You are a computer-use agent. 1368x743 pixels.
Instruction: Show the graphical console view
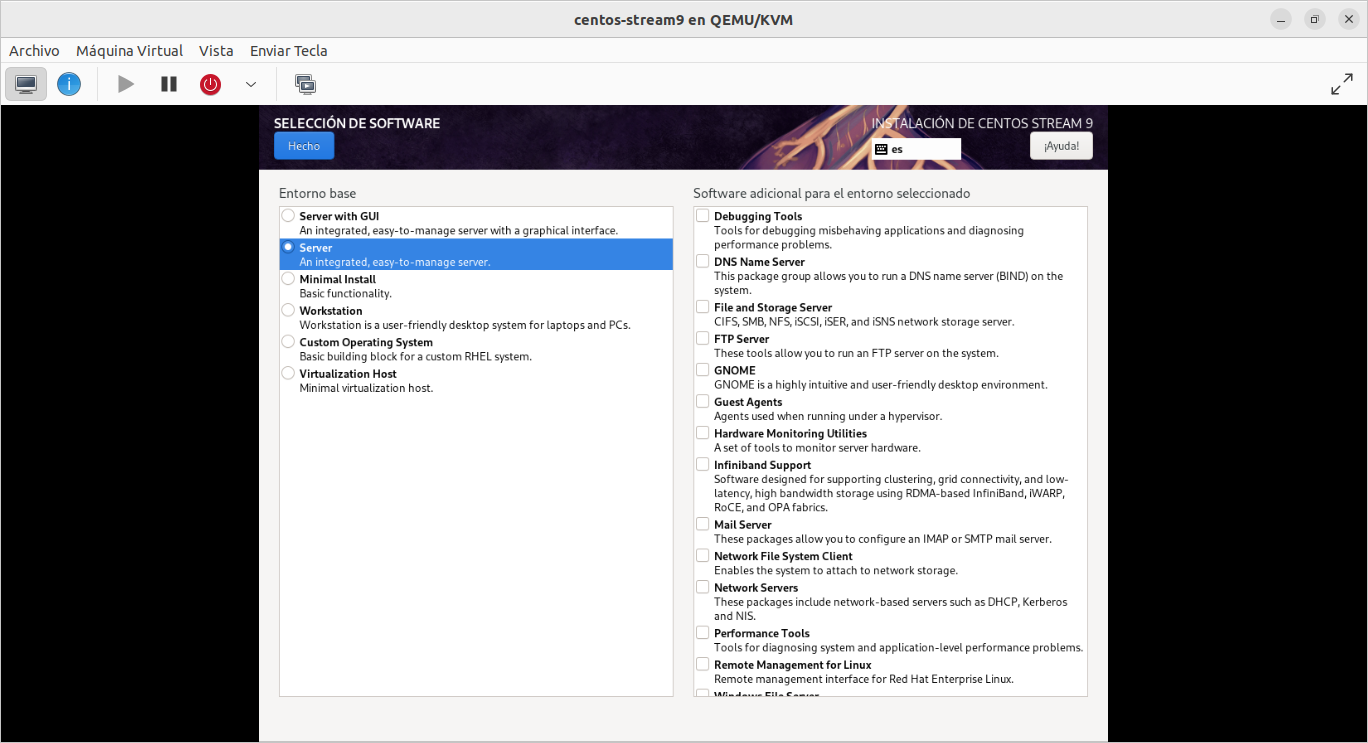(27, 84)
